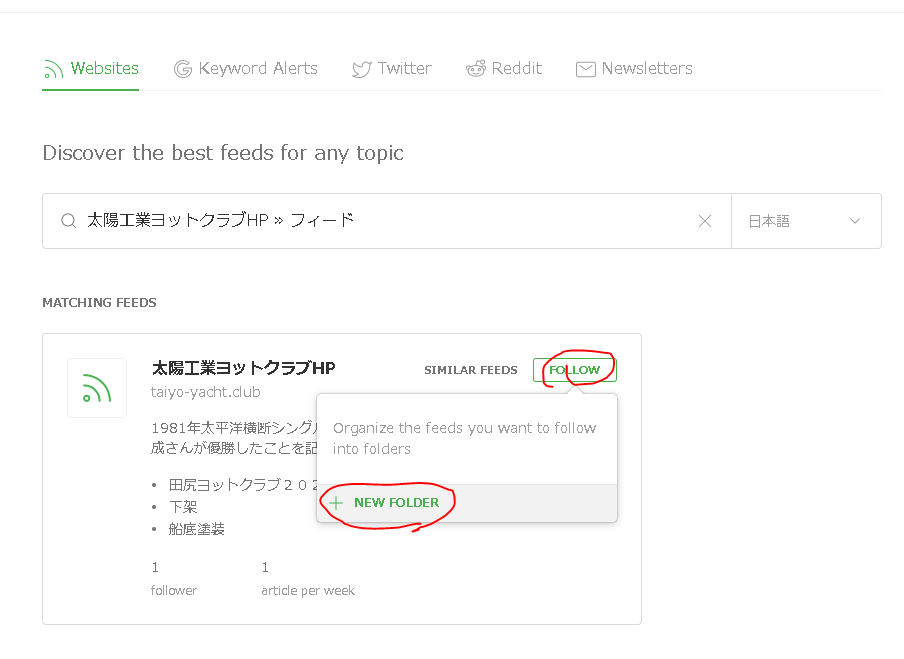Select the Newsletters tab
Viewport: 904px width, 659px height.
tap(634, 69)
